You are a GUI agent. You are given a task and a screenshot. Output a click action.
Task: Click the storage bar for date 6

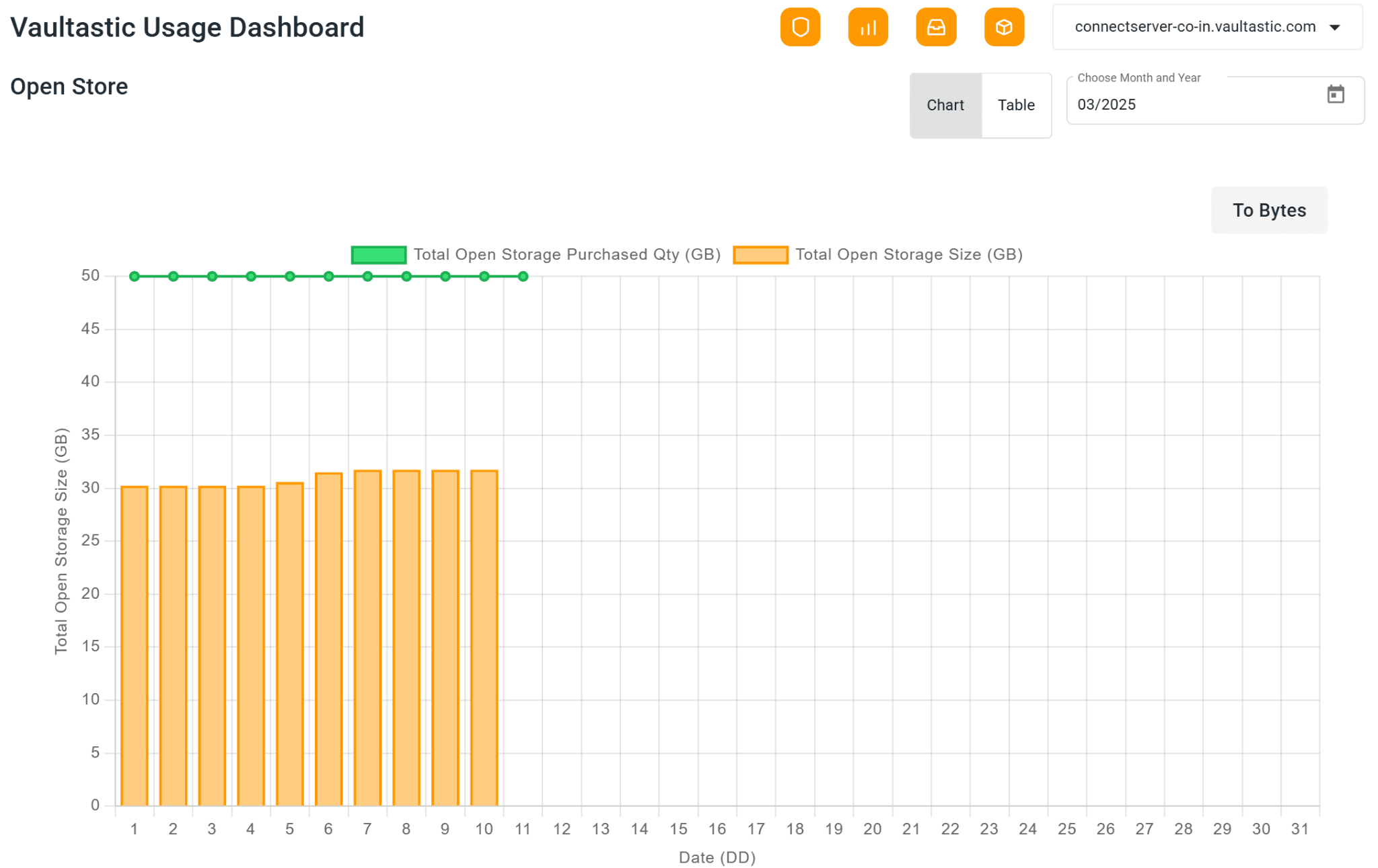pyautogui.click(x=329, y=639)
